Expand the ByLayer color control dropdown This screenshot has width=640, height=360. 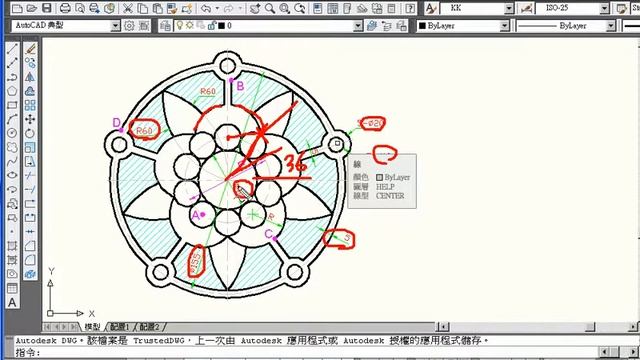pyautogui.click(x=504, y=26)
